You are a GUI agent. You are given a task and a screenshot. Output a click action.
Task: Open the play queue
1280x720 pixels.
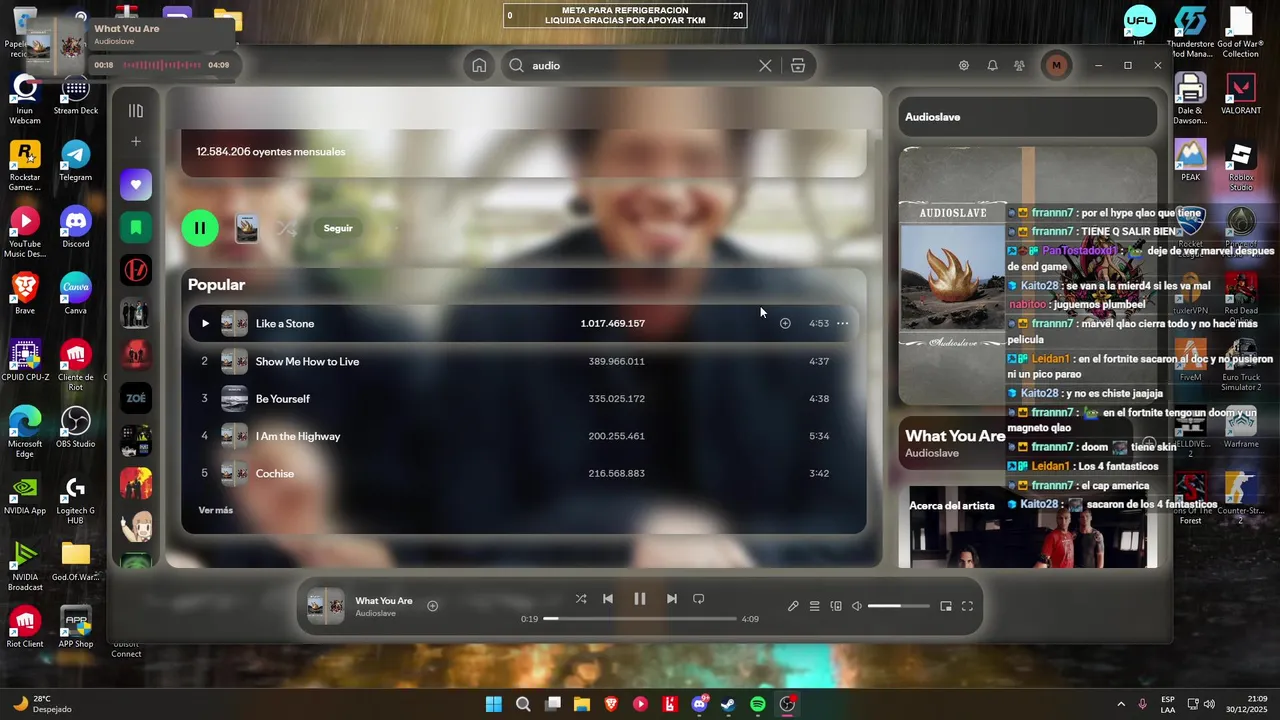point(815,606)
